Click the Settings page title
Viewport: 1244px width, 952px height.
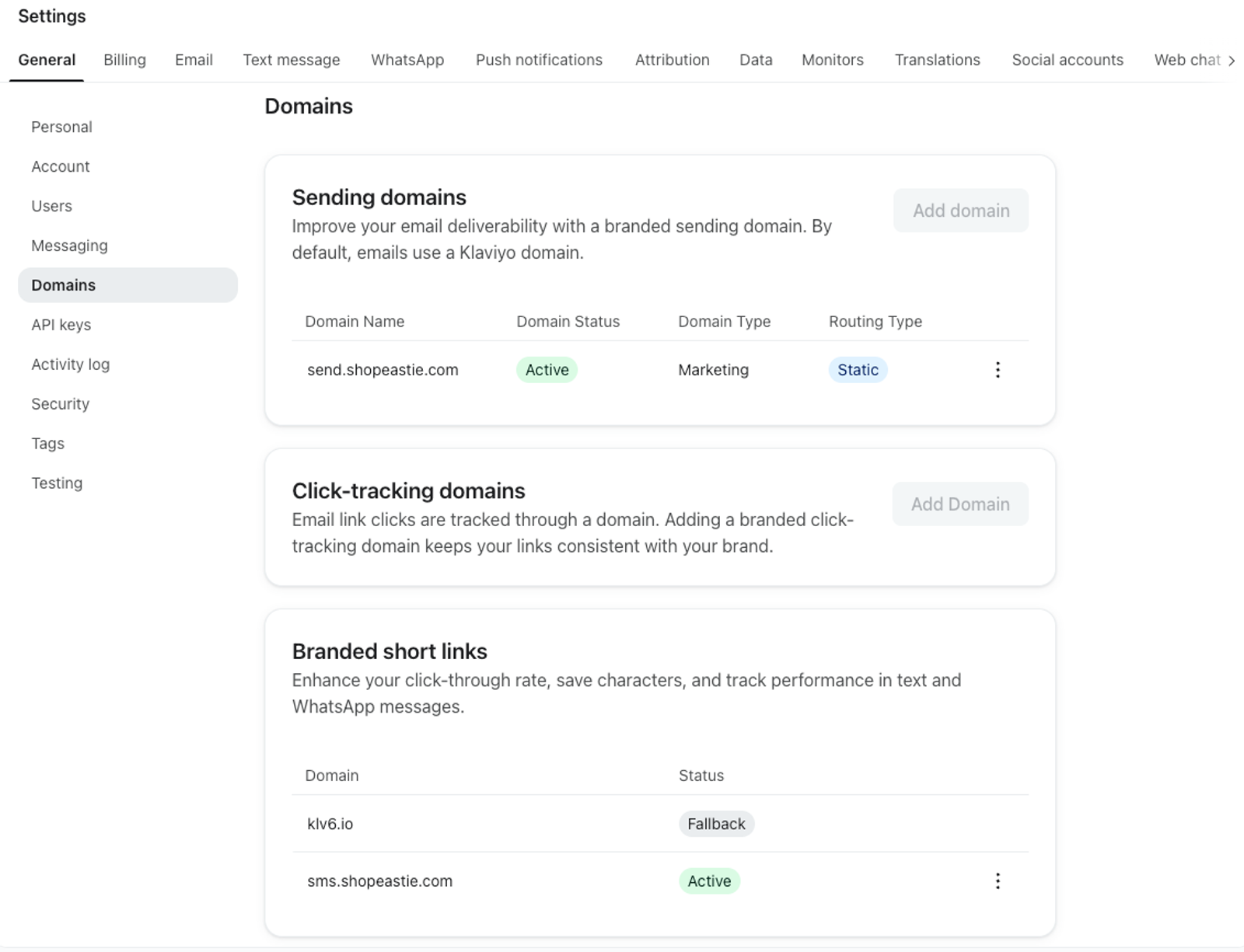(52, 16)
